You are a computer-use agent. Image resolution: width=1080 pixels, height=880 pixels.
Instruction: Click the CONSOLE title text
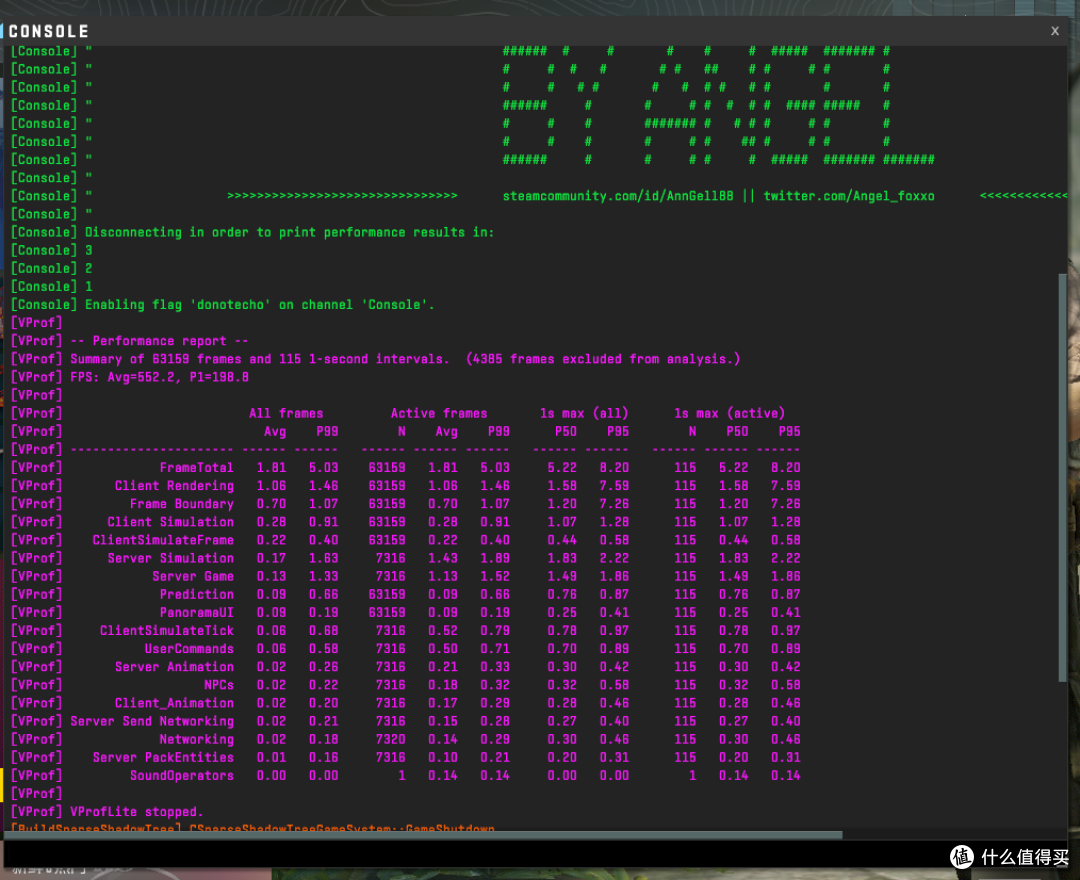click(49, 32)
